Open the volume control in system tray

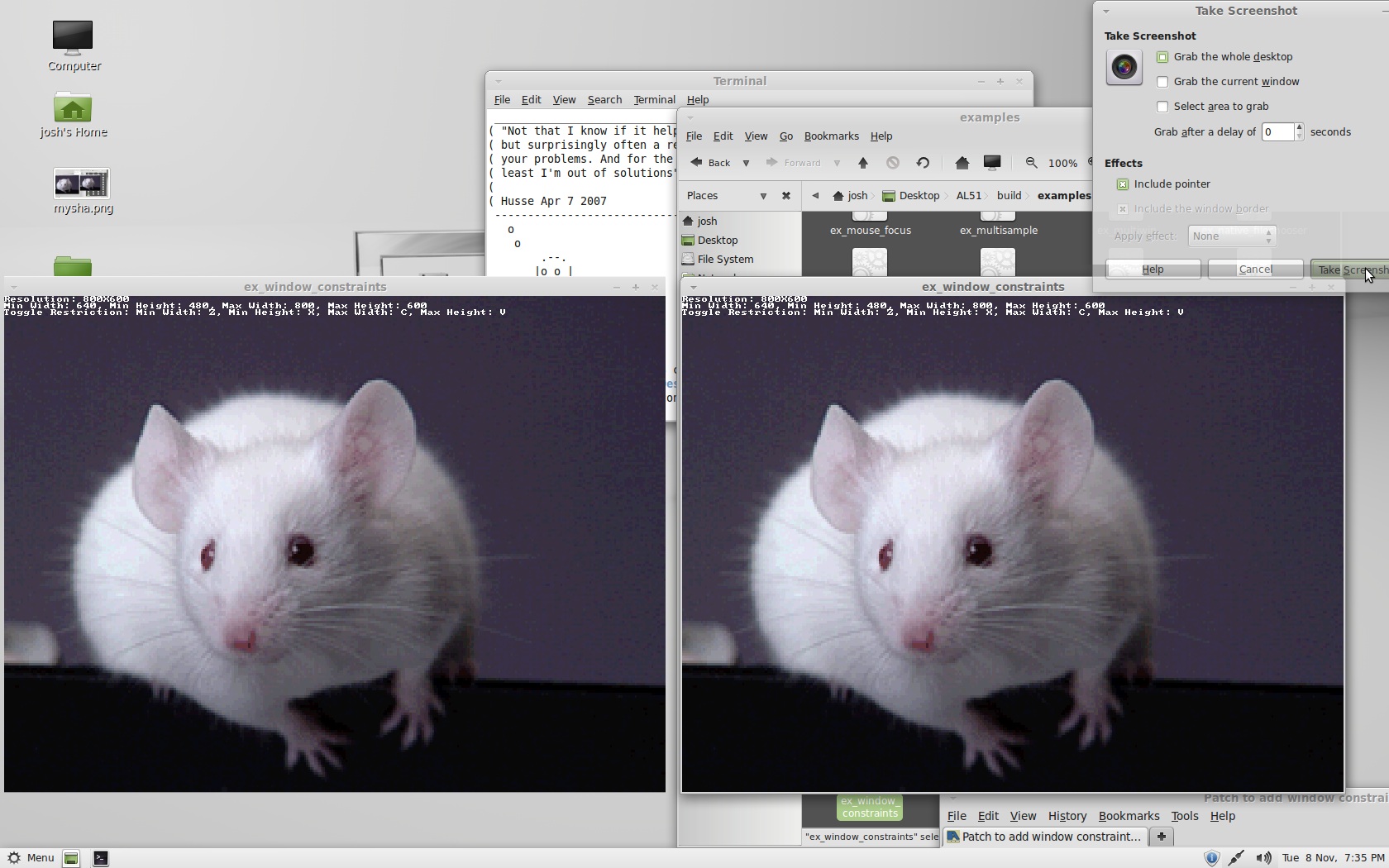pos(1263,858)
